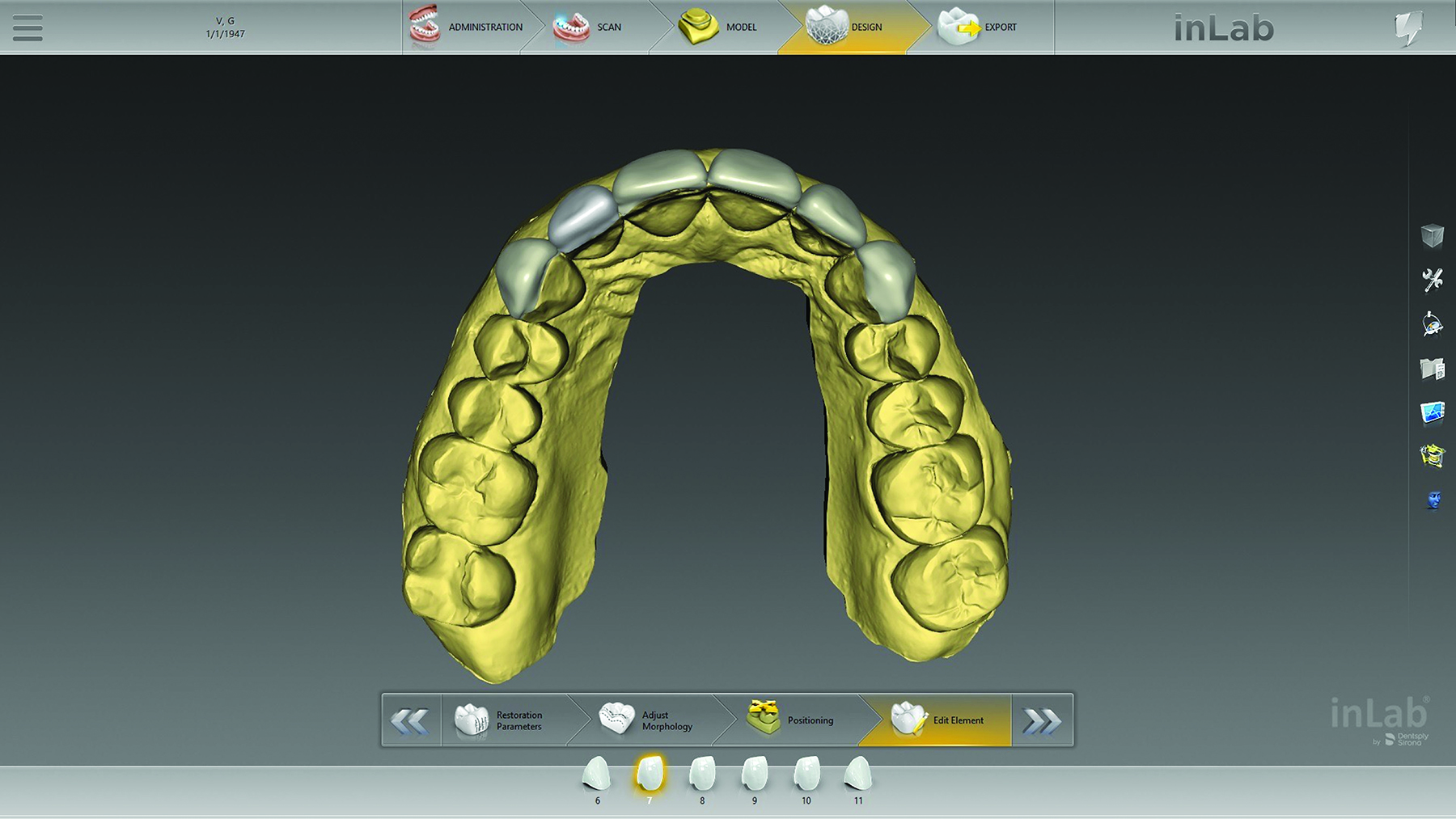Open the Restoration Parameters step
Image resolution: width=1456 pixels, height=819 pixels.
[x=502, y=720]
